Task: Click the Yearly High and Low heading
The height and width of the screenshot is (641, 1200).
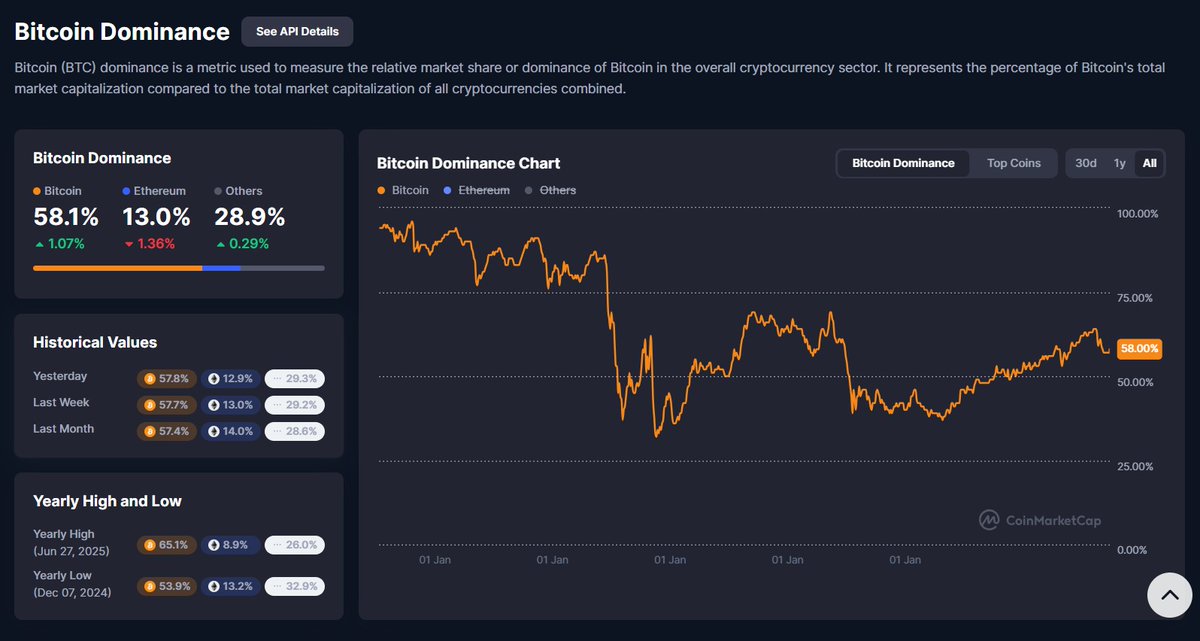Action: (107, 501)
